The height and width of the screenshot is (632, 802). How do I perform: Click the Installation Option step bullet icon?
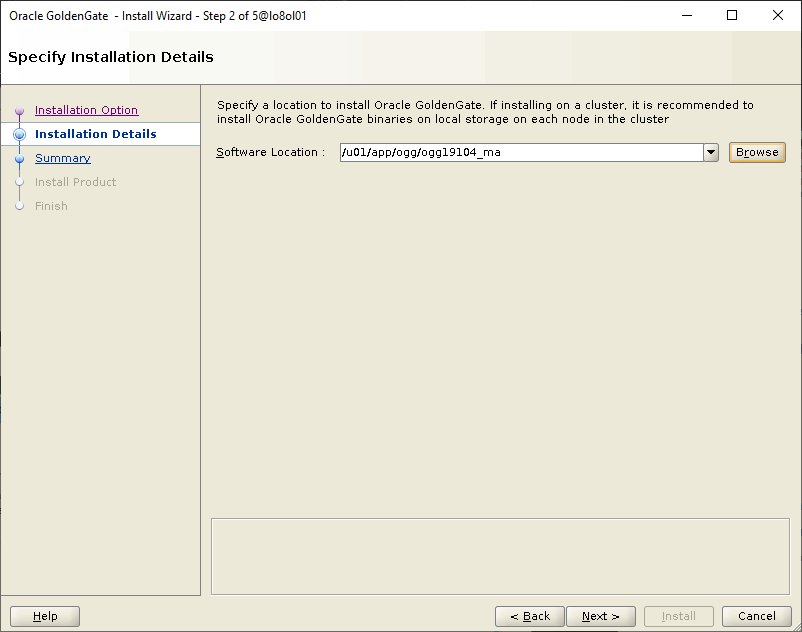coord(19,111)
